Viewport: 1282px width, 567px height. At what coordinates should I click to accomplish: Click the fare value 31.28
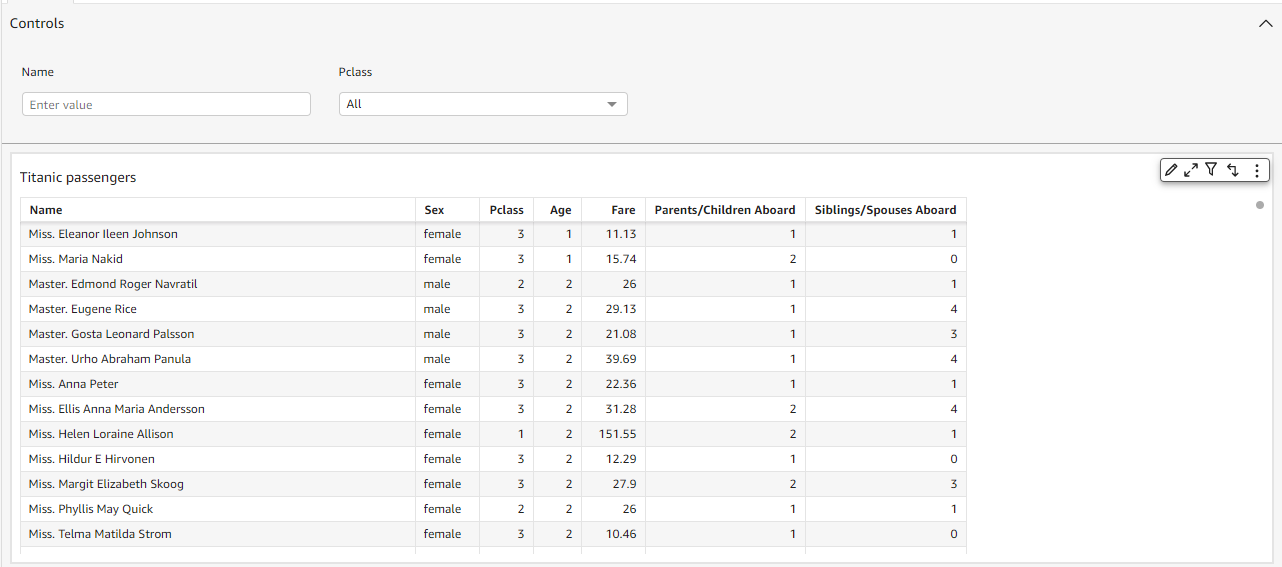(x=621, y=409)
